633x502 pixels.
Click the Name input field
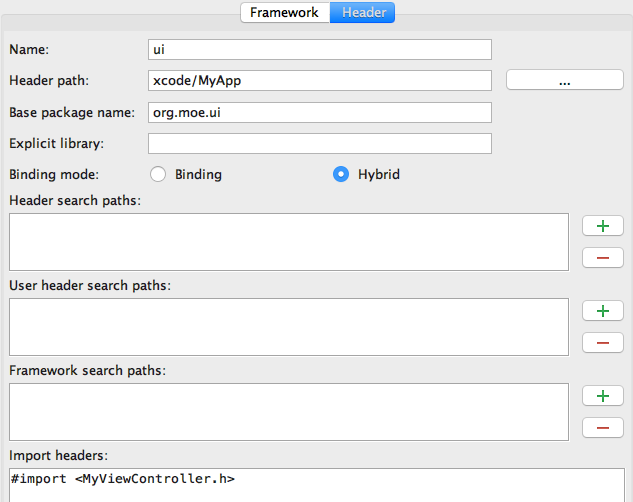tap(320, 50)
